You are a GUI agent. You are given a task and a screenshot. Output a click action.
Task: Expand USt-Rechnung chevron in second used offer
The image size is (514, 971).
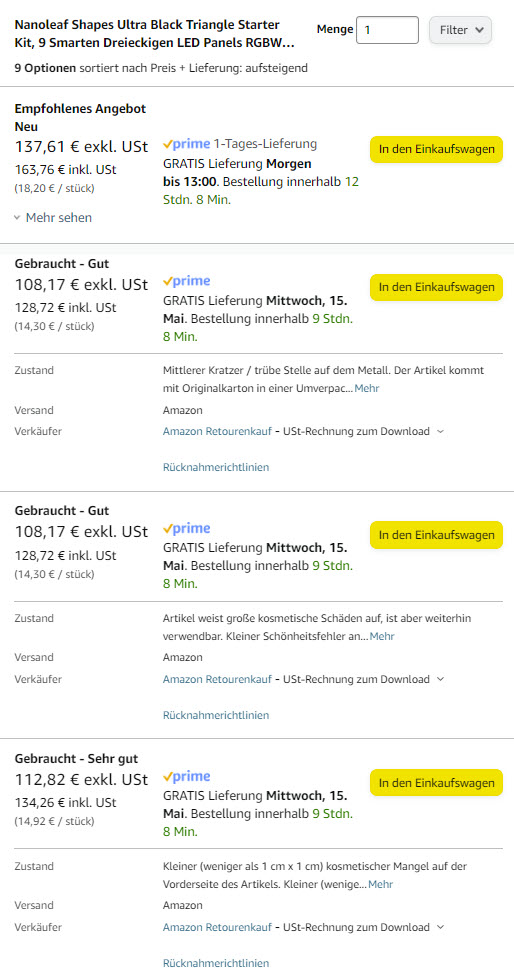coord(440,679)
